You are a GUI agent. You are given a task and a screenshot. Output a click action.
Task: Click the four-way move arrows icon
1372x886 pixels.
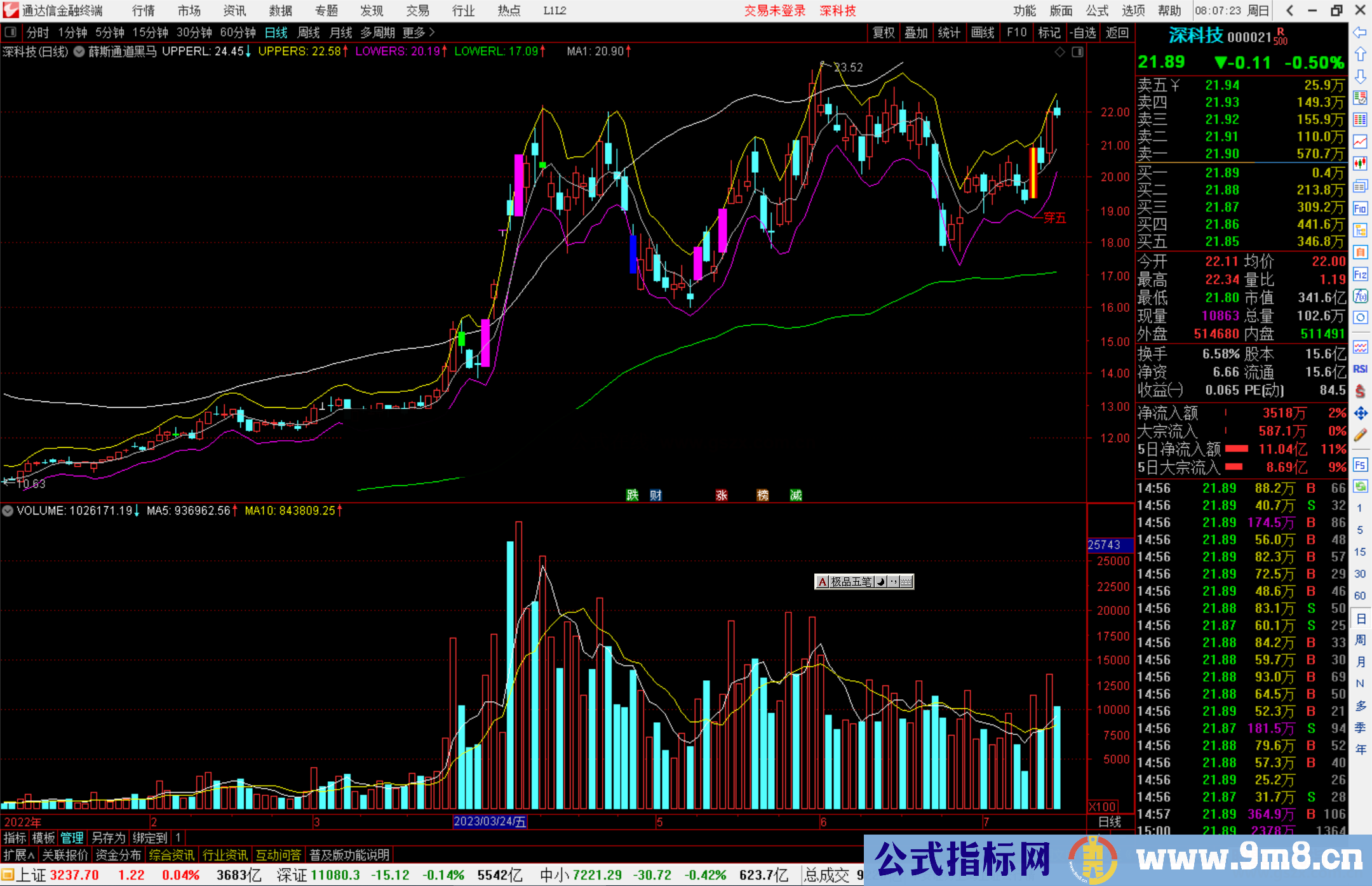coord(1360,413)
